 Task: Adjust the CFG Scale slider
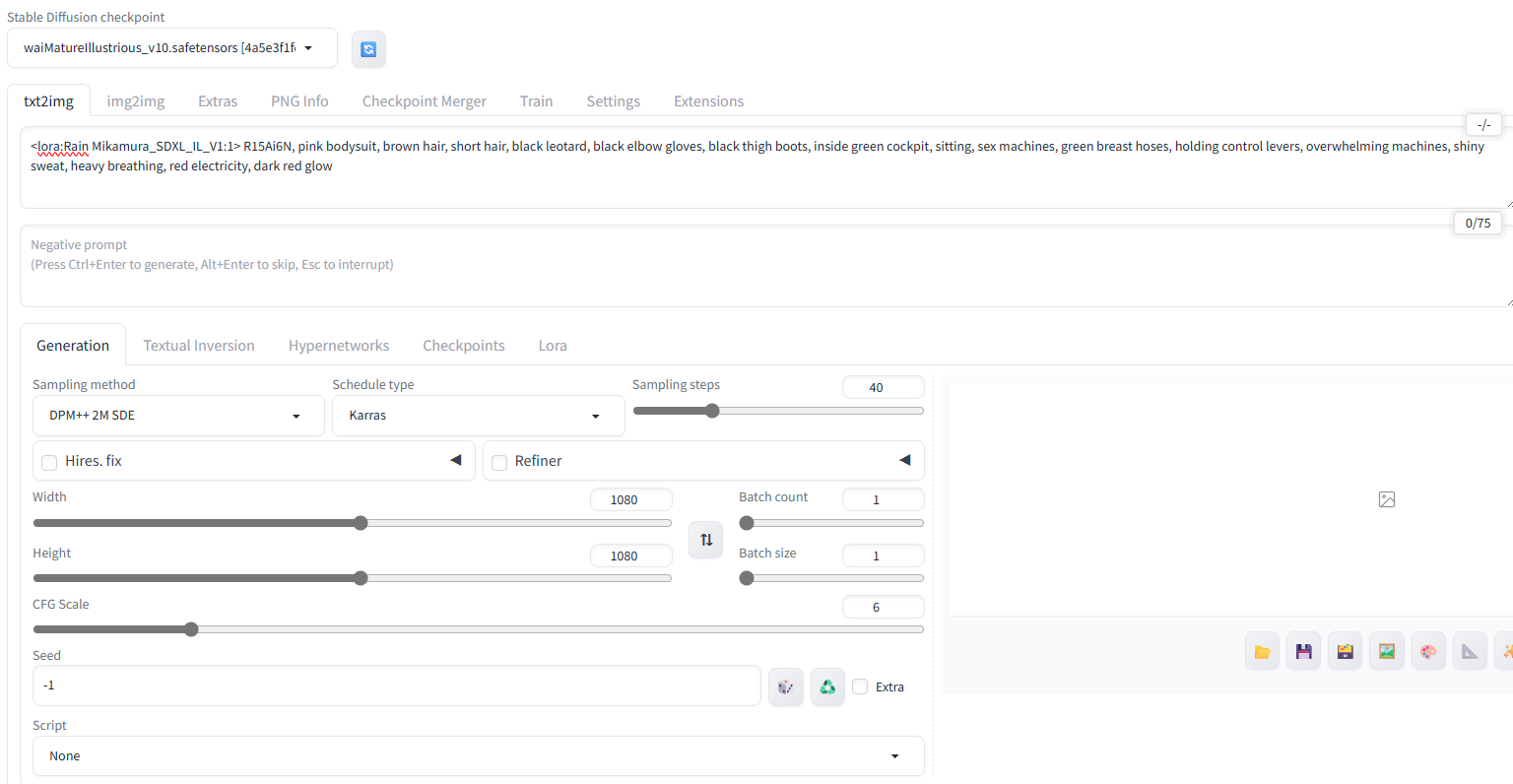pyautogui.click(x=479, y=629)
